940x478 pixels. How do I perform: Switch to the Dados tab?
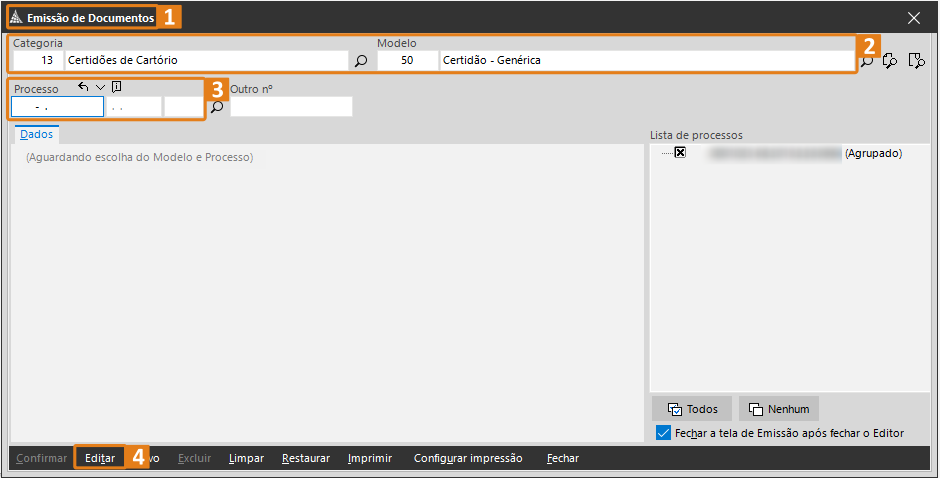[36, 134]
